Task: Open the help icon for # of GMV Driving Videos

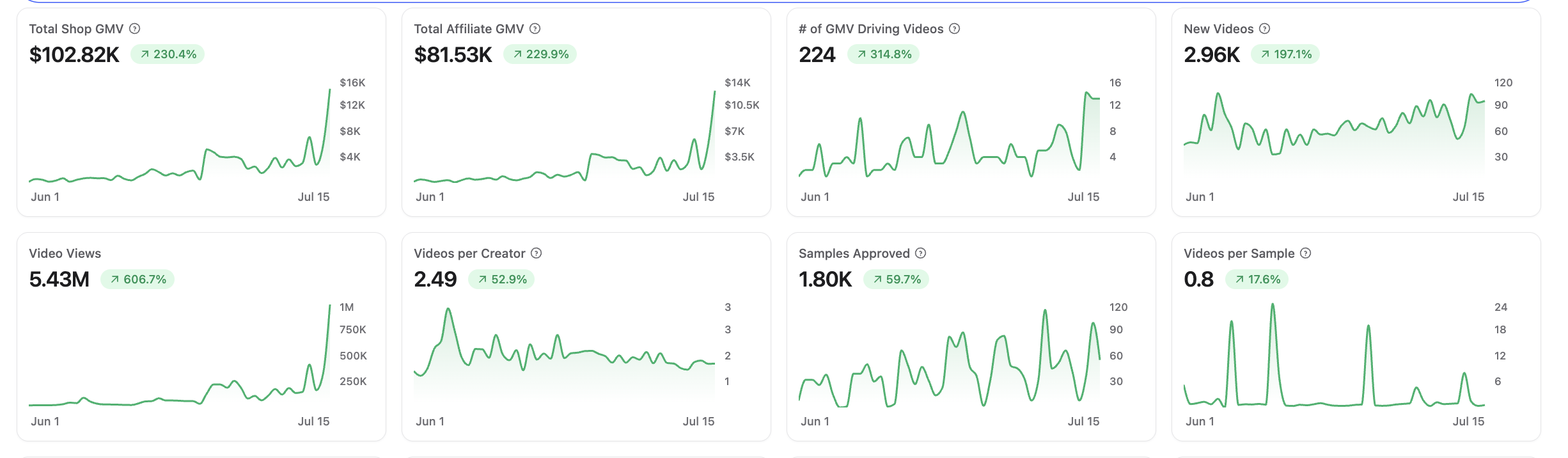Action: (955, 29)
